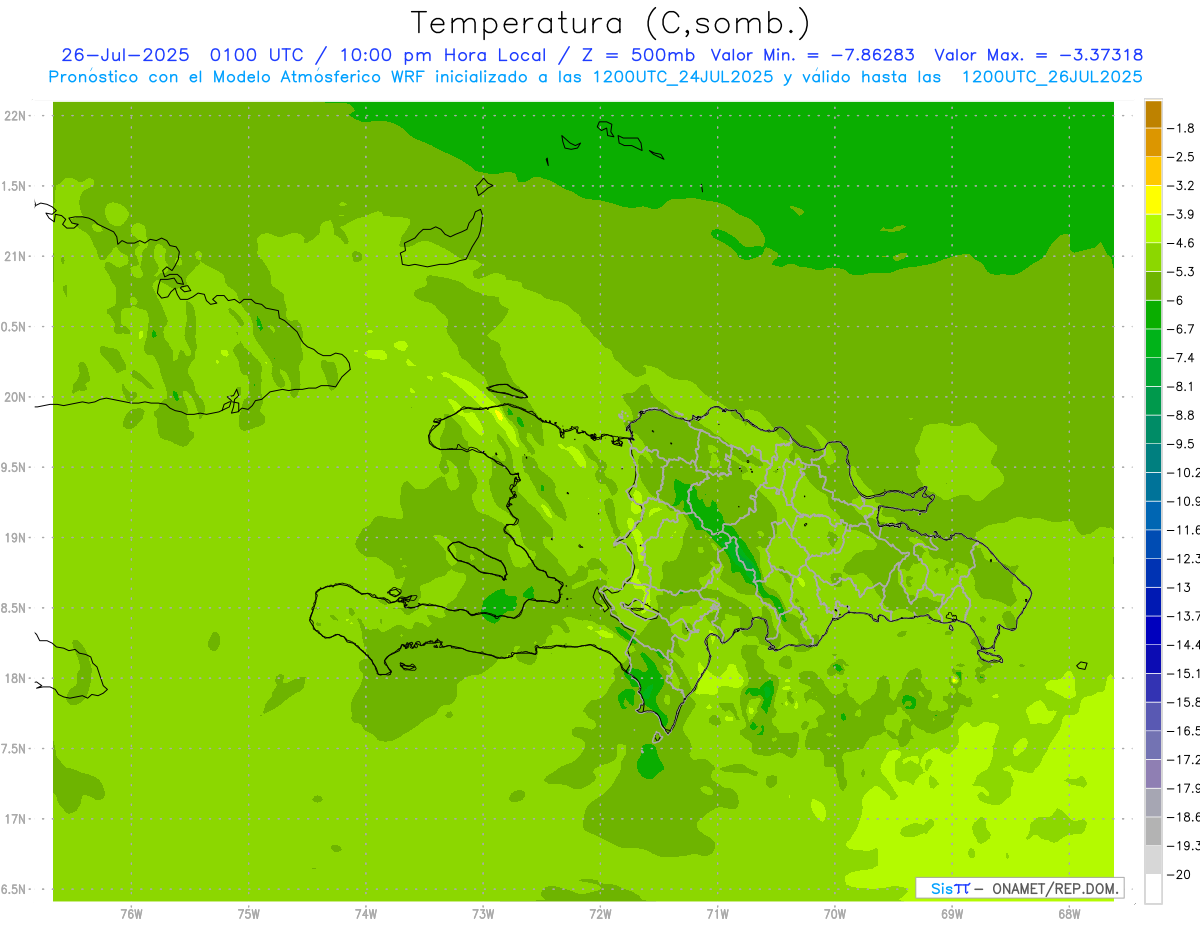This screenshot has width=1200, height=927.
Task: Click the '-8.8' legend value
Action: (x=1182, y=414)
